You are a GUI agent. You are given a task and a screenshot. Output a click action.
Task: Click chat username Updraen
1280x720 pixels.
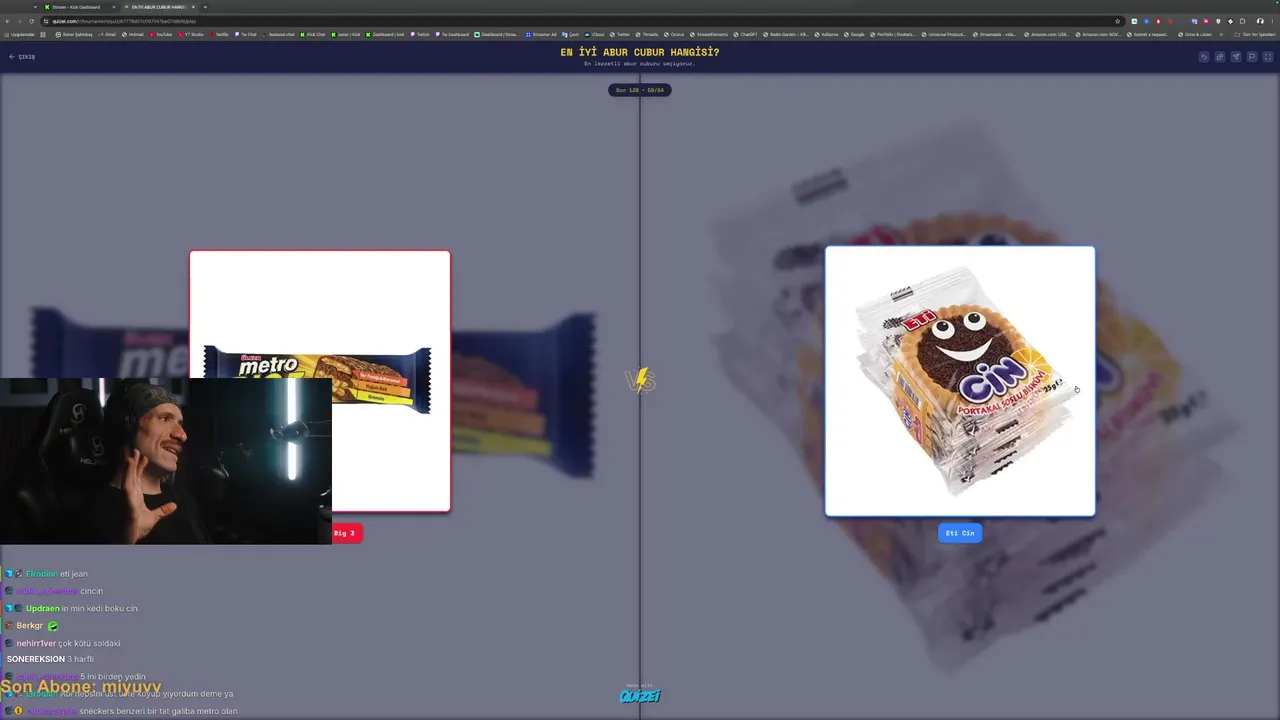point(42,608)
